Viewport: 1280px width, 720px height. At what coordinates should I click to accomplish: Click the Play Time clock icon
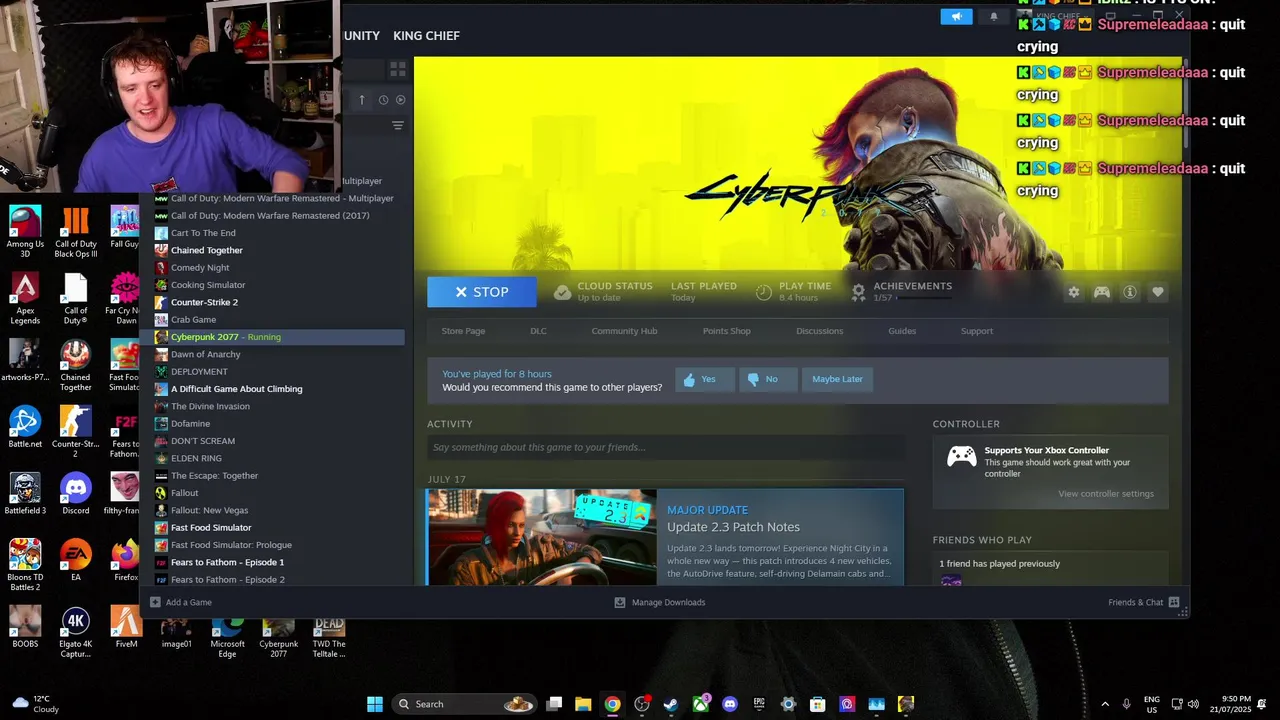point(764,292)
